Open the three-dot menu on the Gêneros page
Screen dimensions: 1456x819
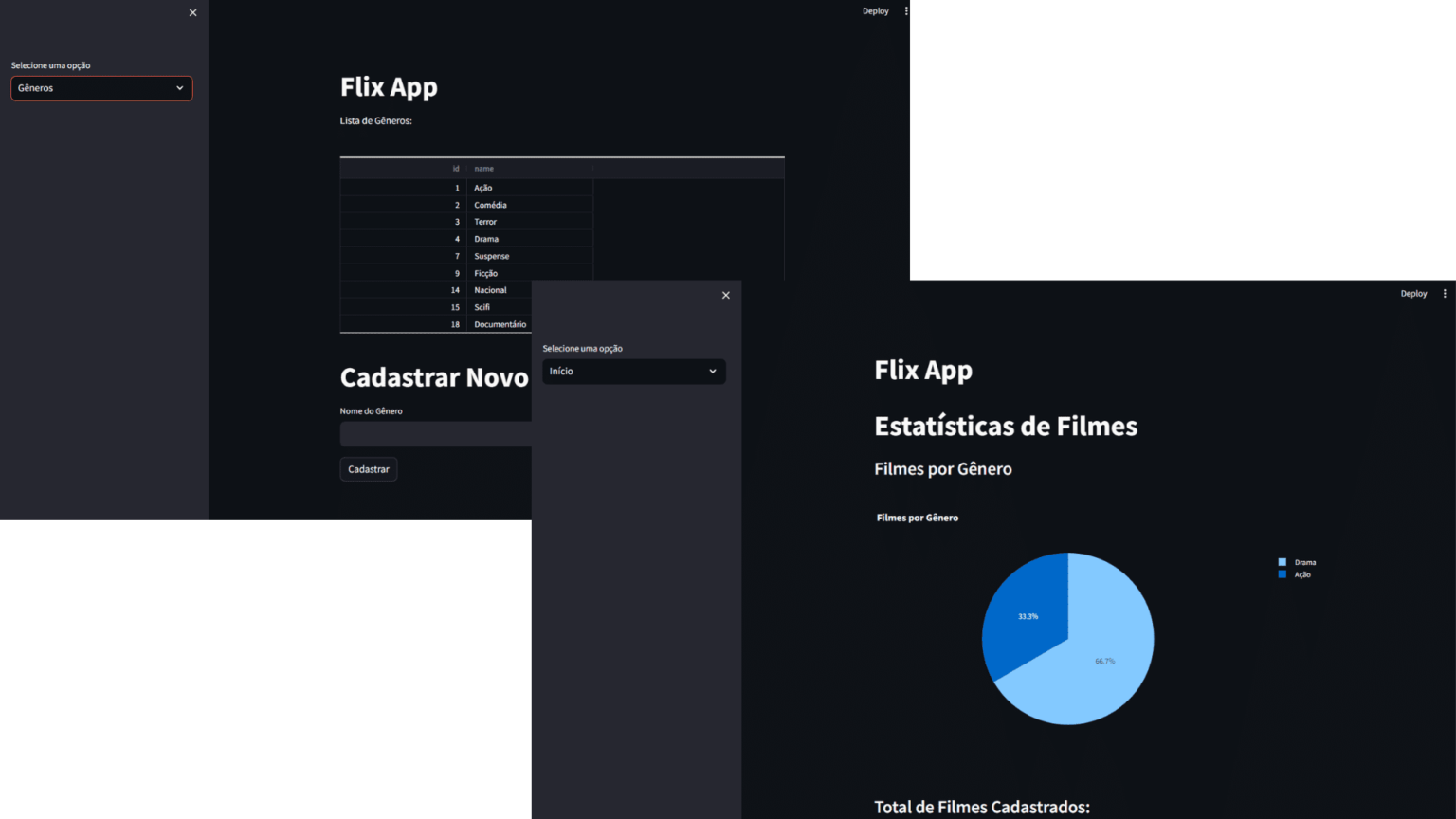tap(906, 11)
